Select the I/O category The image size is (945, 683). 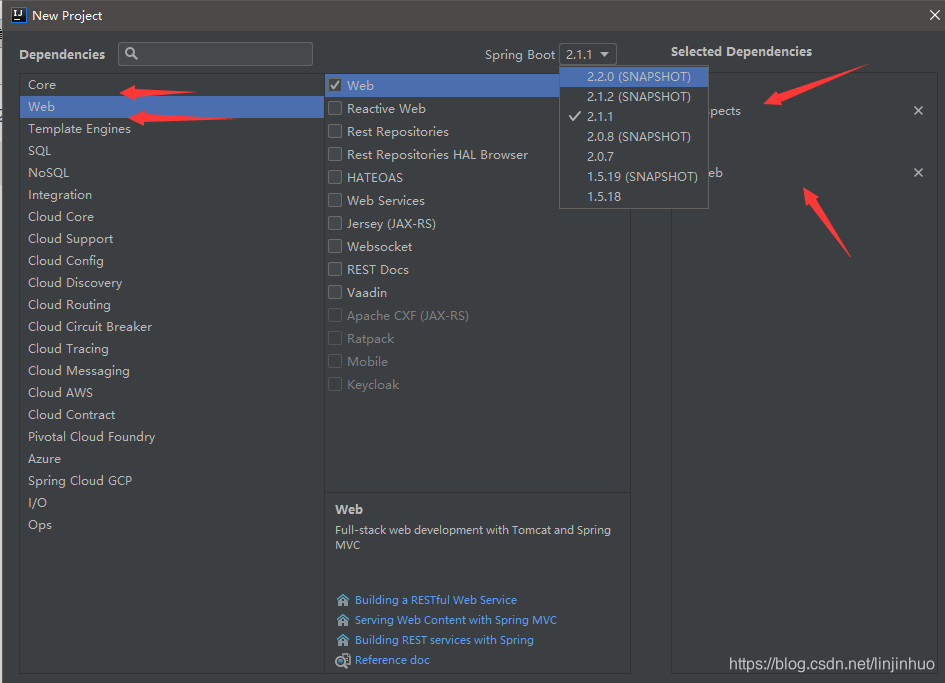tap(172, 503)
